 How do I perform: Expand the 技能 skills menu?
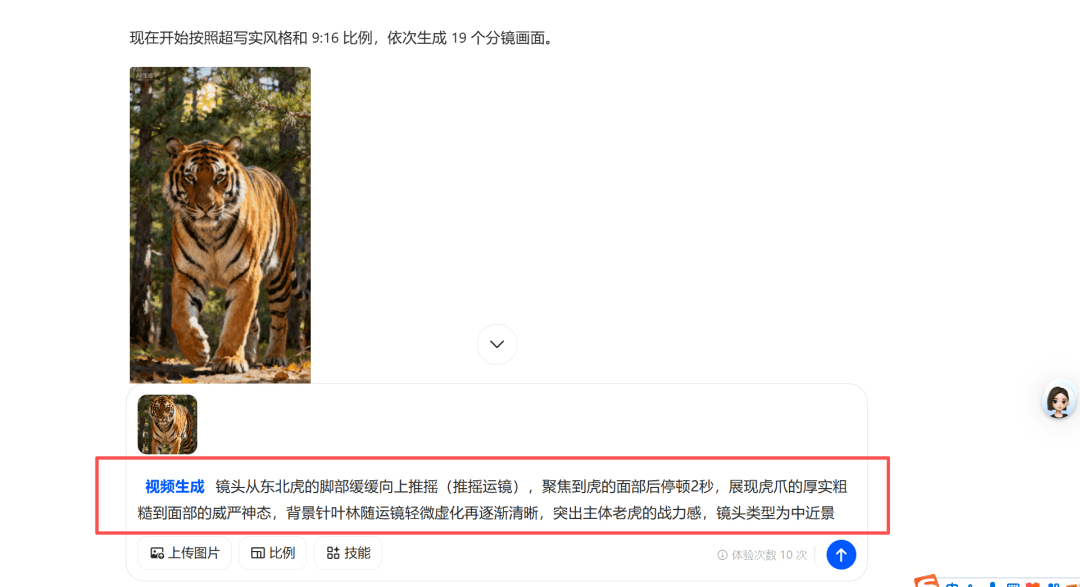349,553
